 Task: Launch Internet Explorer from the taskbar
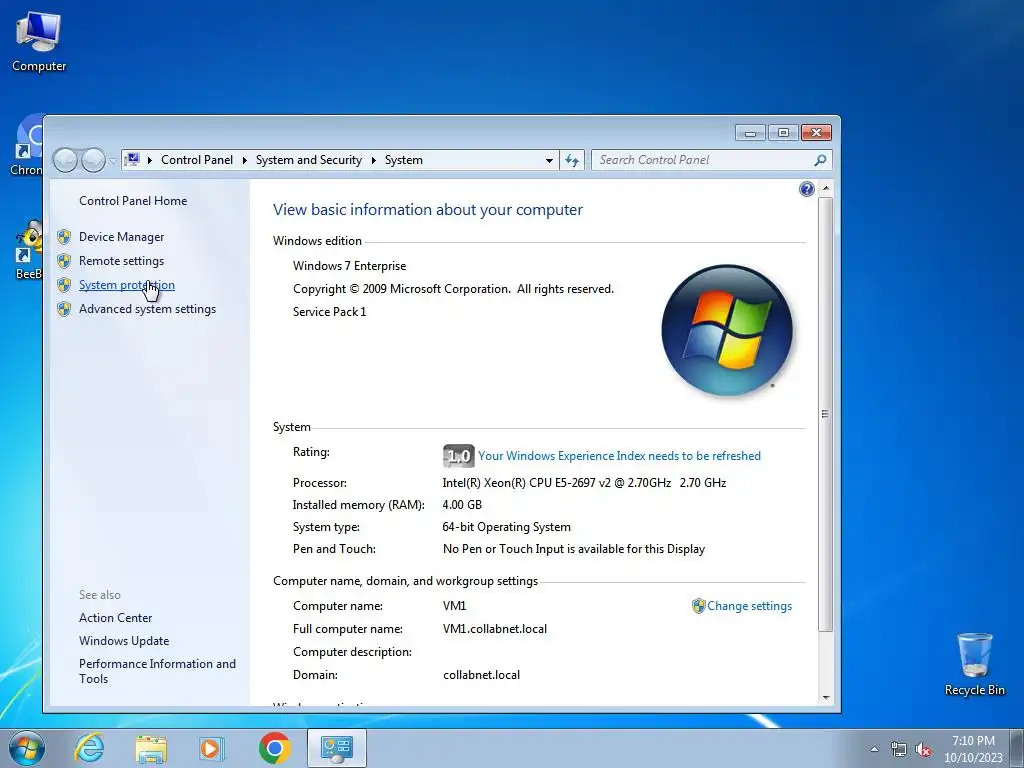pyautogui.click(x=89, y=748)
